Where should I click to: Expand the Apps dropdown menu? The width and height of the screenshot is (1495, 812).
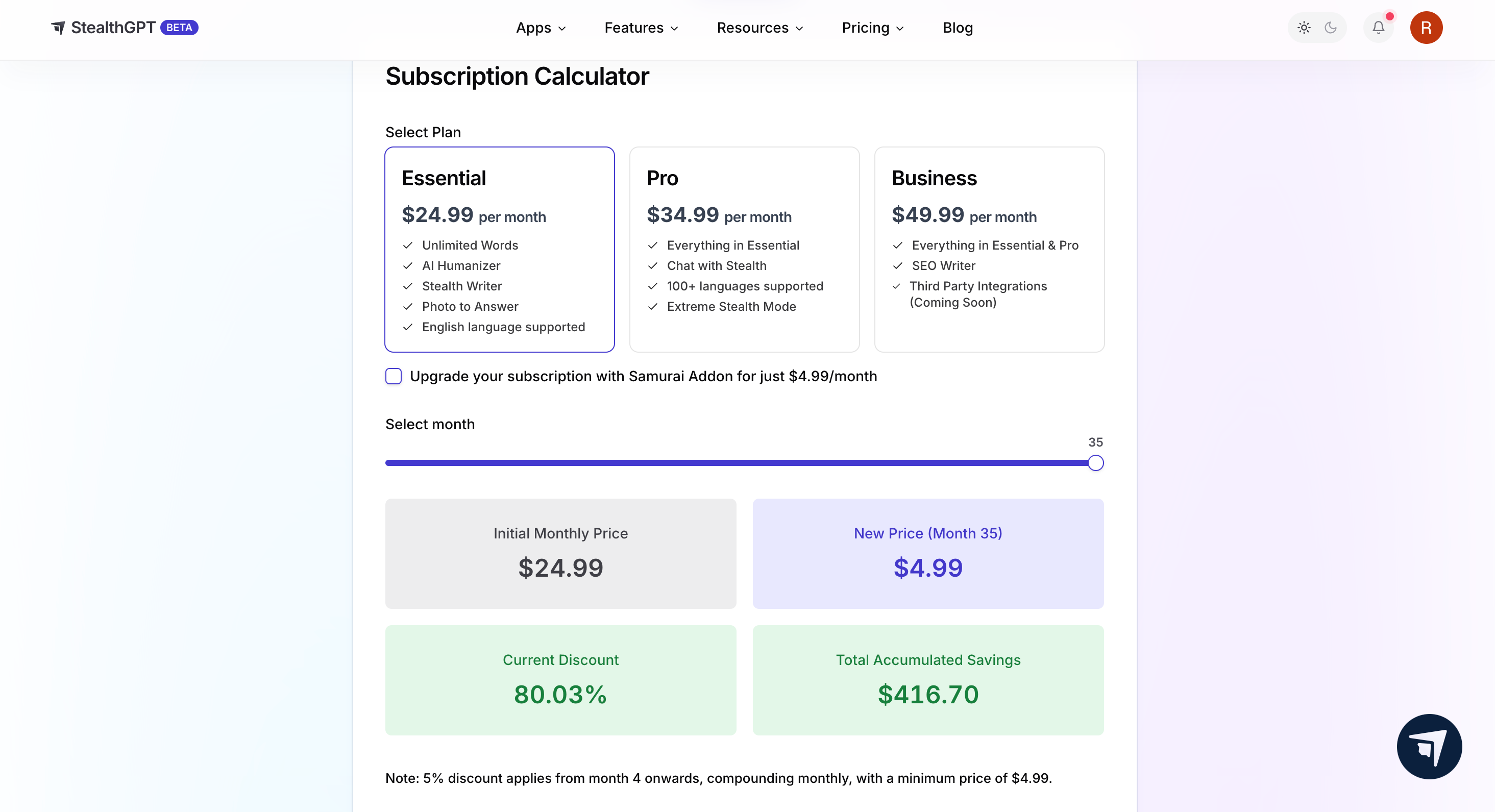[x=541, y=28]
